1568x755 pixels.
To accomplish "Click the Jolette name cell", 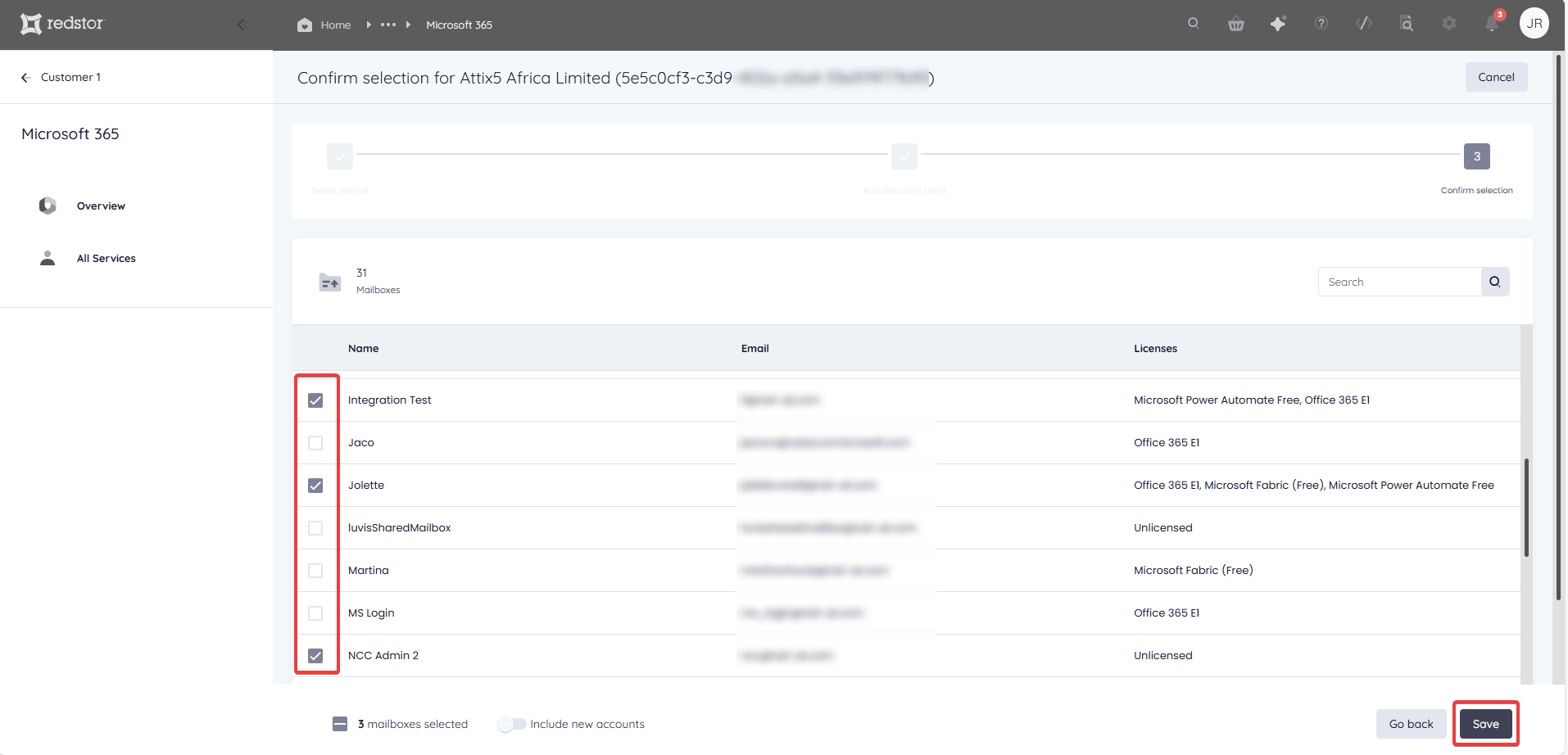I will click(x=366, y=486).
